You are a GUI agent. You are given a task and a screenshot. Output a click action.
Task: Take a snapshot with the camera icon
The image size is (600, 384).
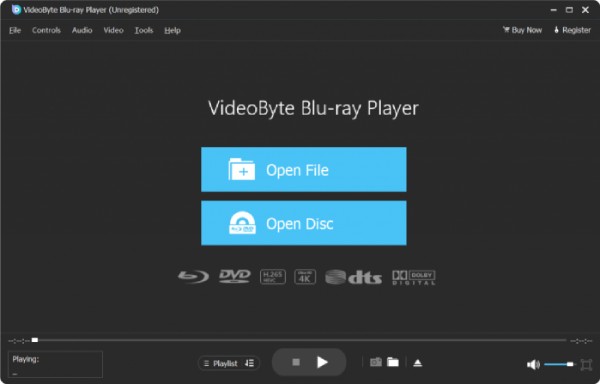pos(376,362)
